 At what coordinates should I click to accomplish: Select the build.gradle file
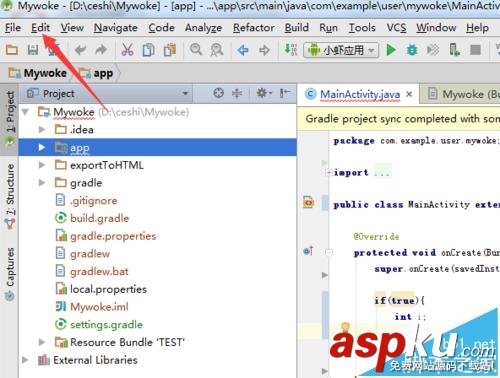click(x=99, y=218)
